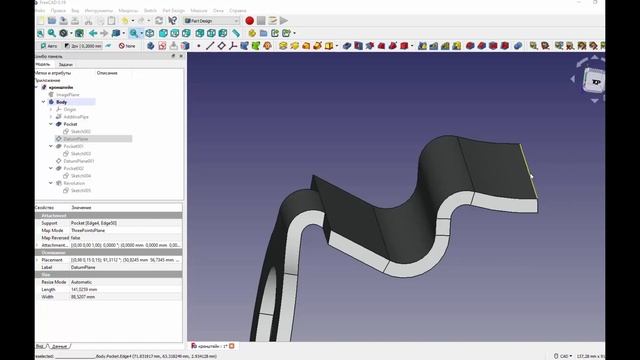
Task: Open the Sketch menu
Action: (x=150, y=11)
